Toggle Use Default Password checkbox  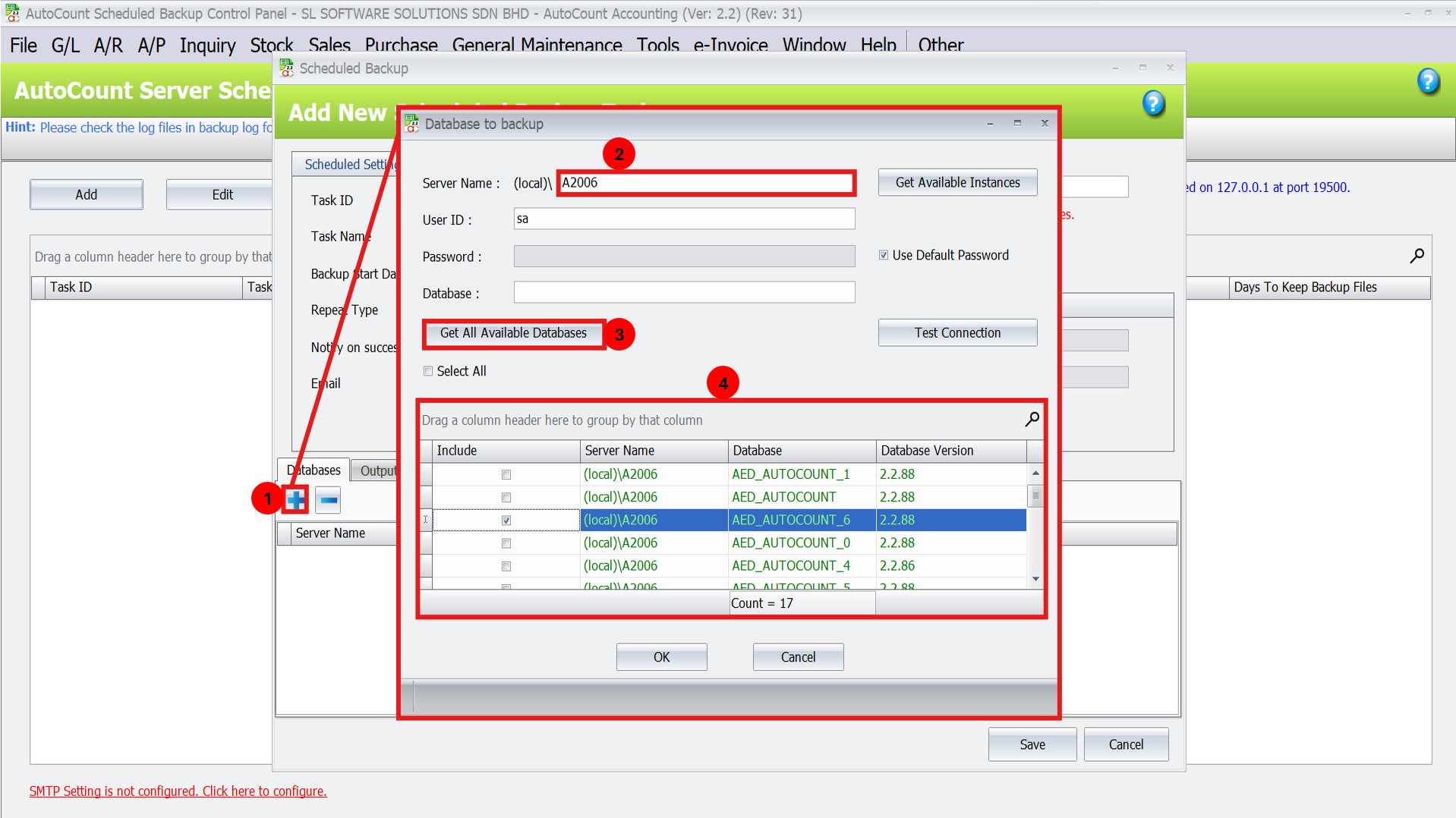(884, 256)
